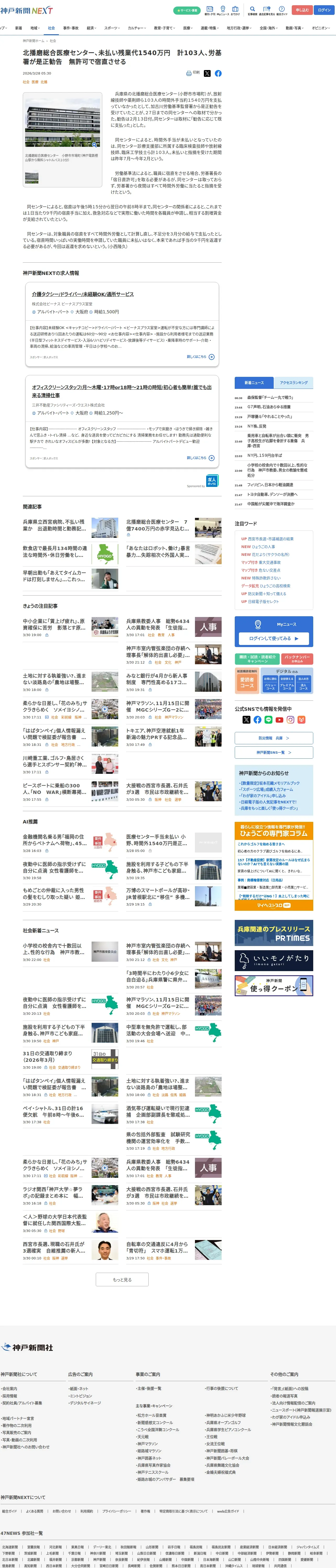The image size is (336, 1568).
Task: Open the 兵庫関連のプレスリリース PR TIMES banner
Action: click(274, 932)
